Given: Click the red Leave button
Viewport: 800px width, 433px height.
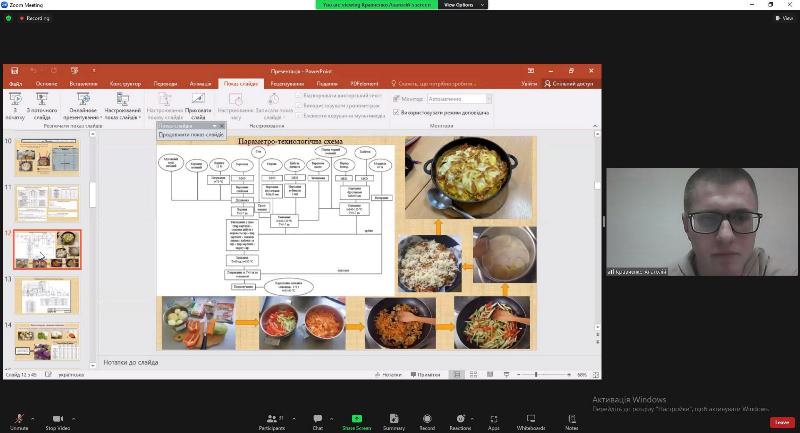Looking at the screenshot, I should click(x=781, y=422).
